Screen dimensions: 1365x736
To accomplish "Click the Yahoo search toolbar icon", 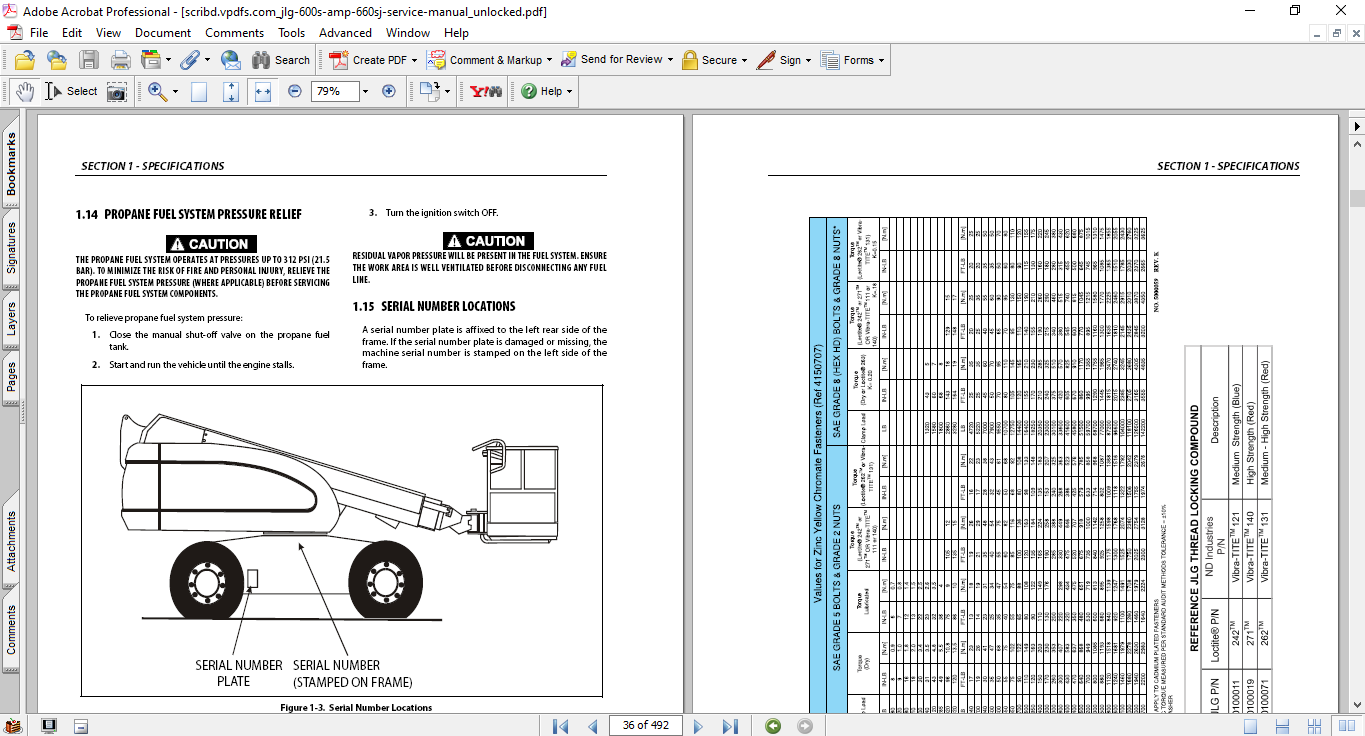I will [x=486, y=91].
